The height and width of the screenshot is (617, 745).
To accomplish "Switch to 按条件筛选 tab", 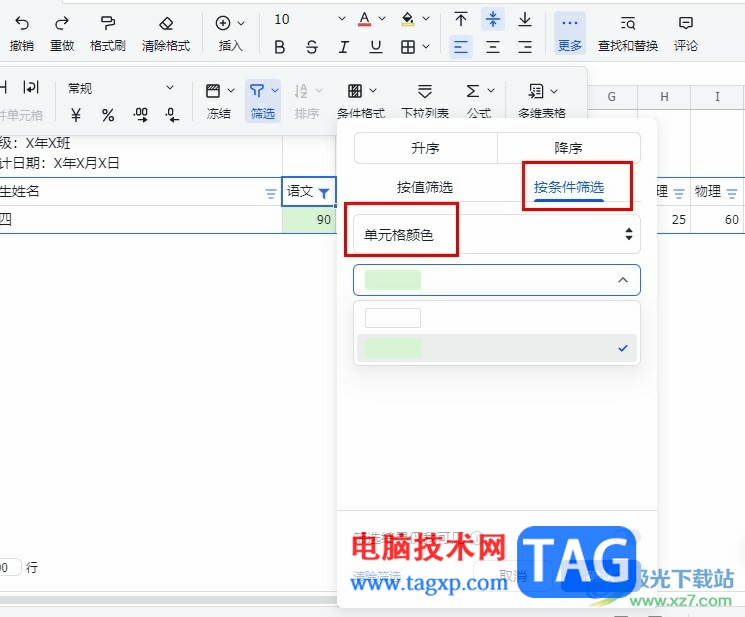I will 569,188.
